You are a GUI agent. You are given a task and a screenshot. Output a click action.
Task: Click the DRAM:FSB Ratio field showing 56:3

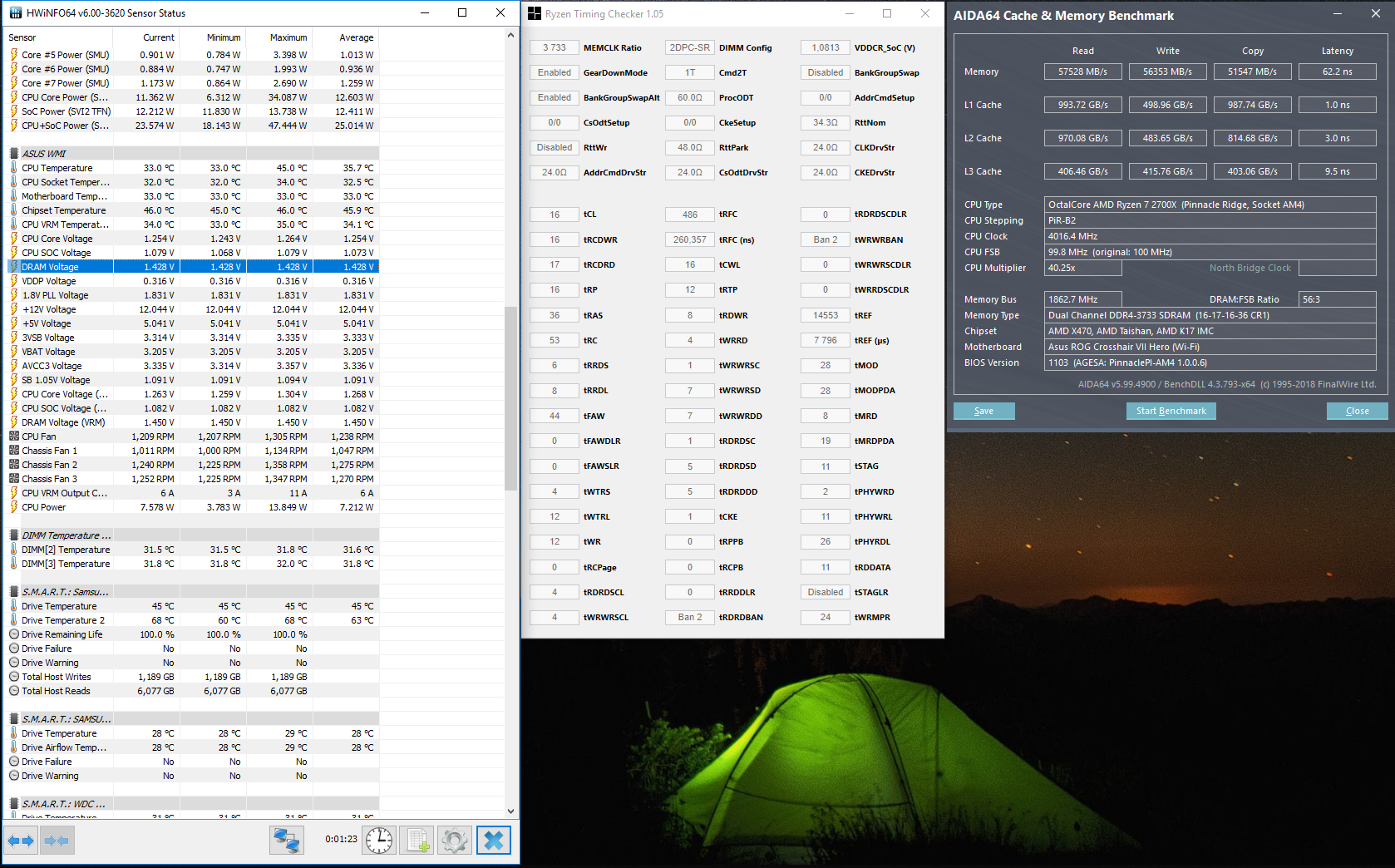point(1337,299)
